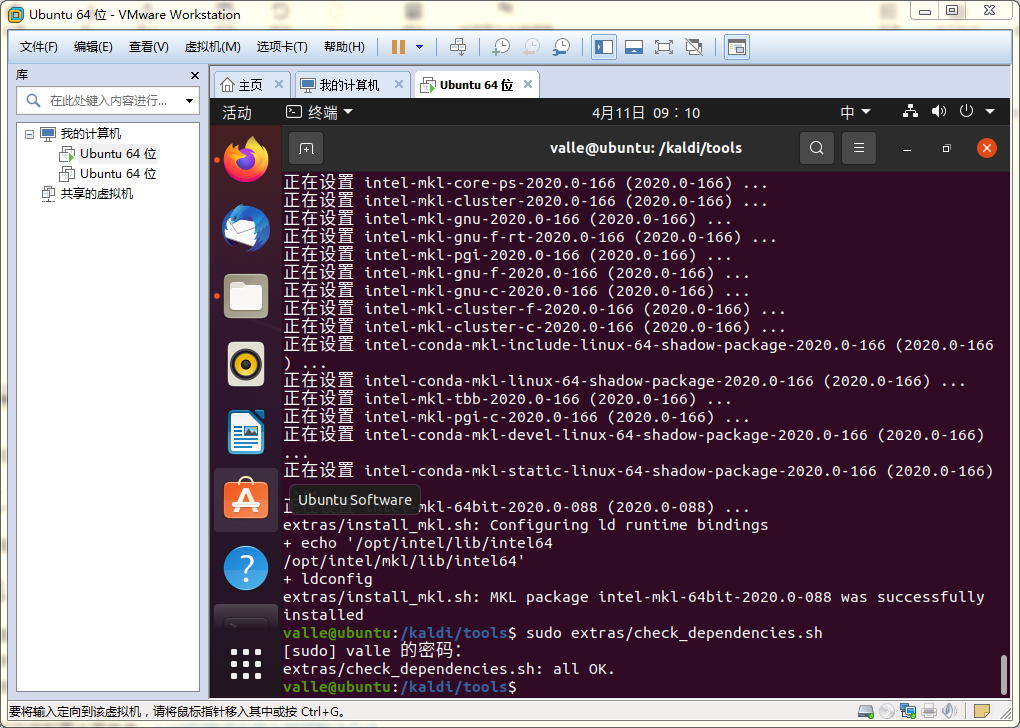
Task: Click the hard disk status bar icon
Action: coord(866,712)
